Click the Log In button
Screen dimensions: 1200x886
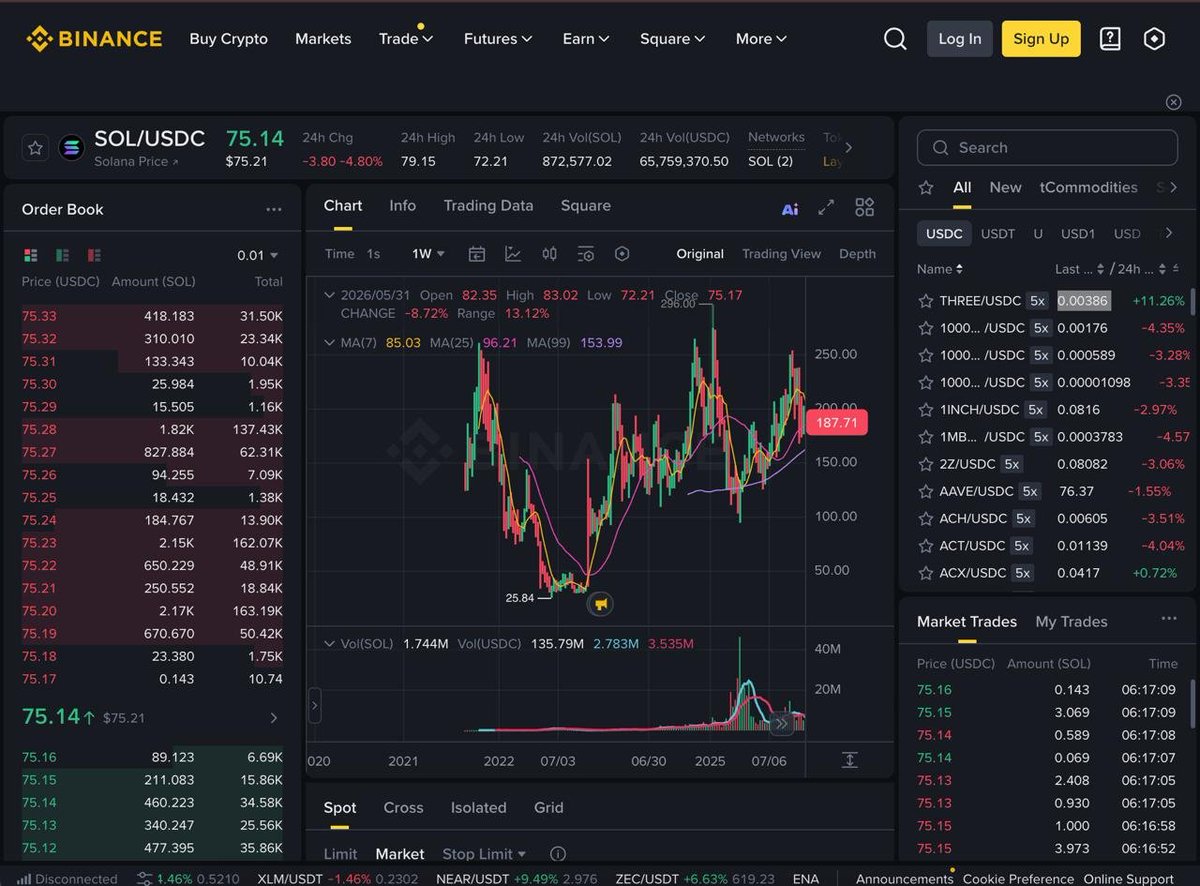coord(960,39)
